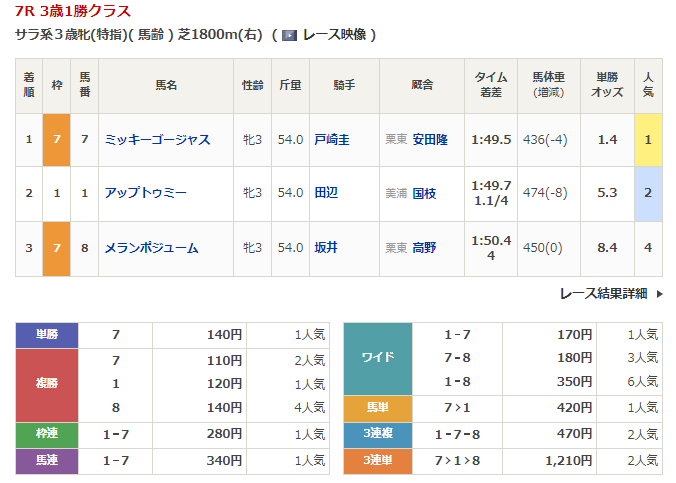Image resolution: width=676 pixels, height=483 pixels.
Task: Select the ワイド payout label
Action: [377, 358]
